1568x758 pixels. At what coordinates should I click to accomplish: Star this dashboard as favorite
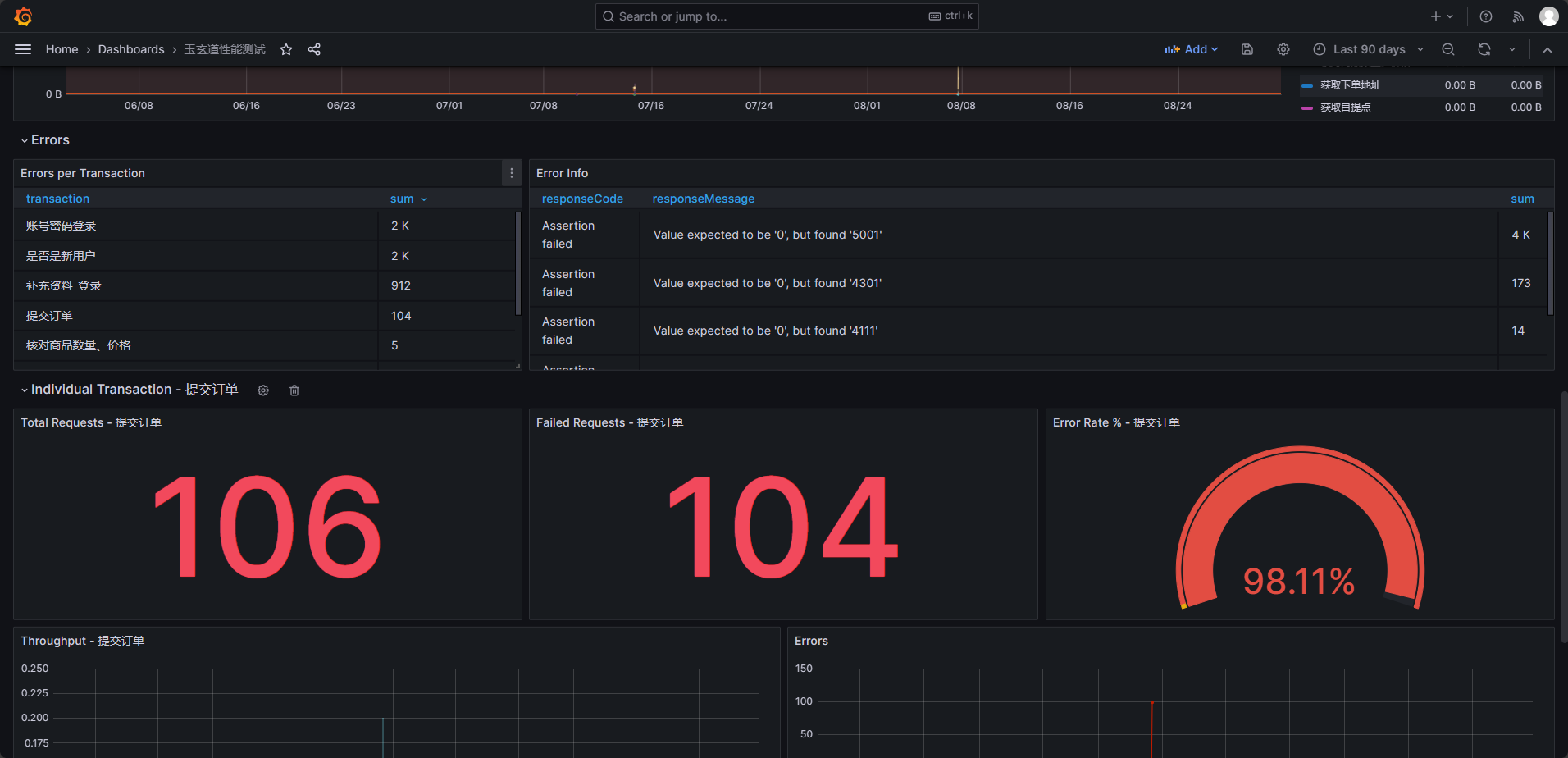click(286, 49)
